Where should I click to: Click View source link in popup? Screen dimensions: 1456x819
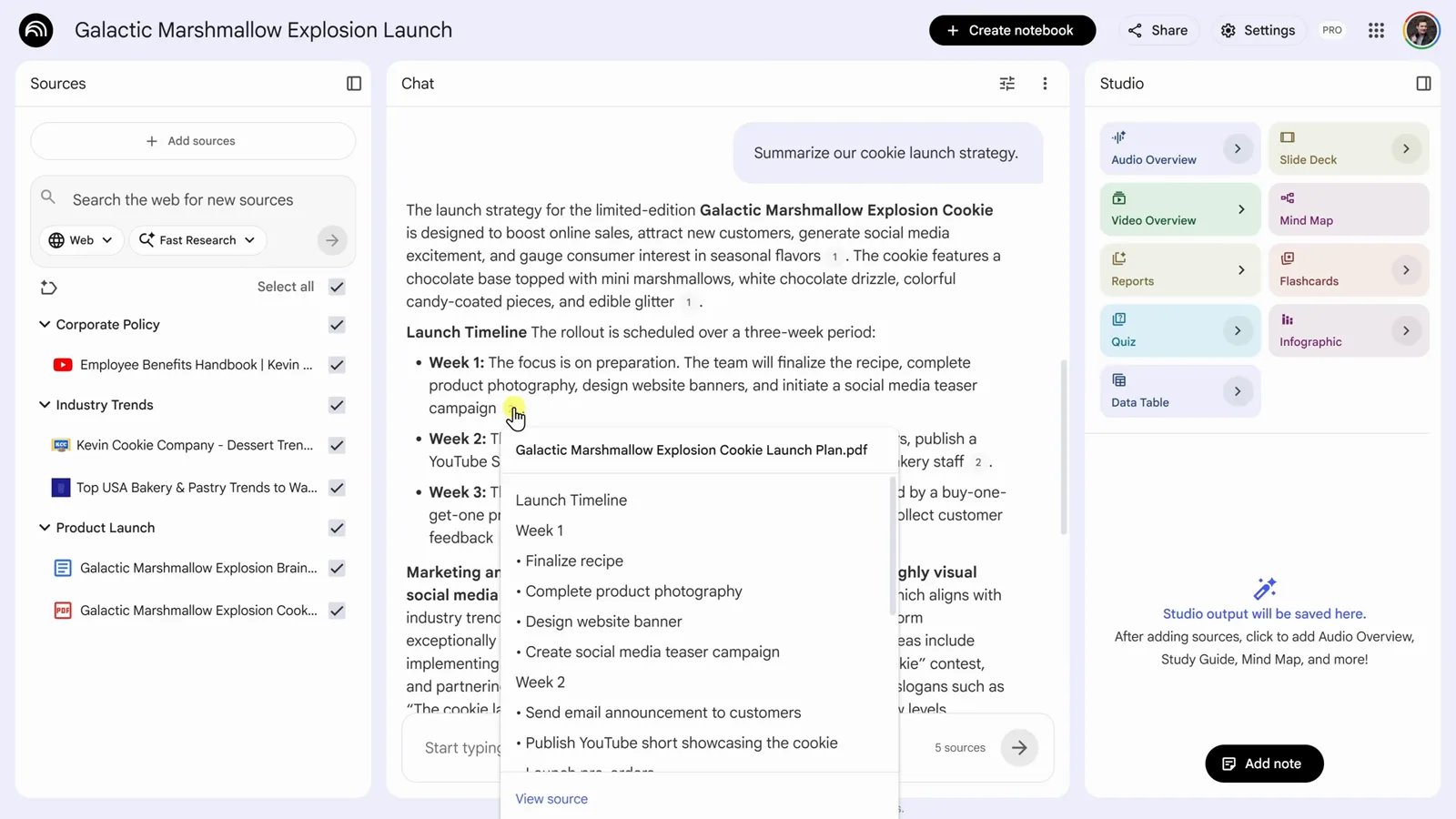point(551,799)
